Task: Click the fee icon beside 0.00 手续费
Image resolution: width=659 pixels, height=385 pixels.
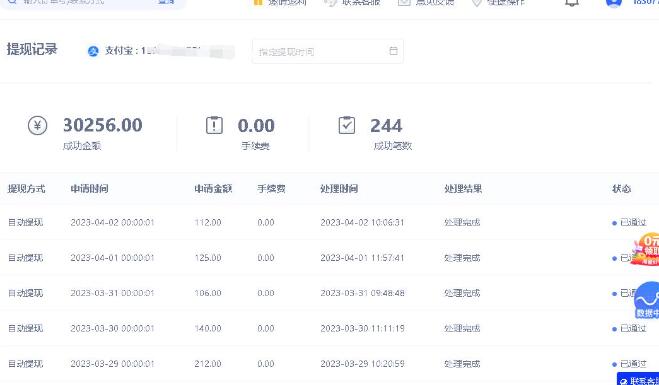Action: pyautogui.click(x=214, y=125)
